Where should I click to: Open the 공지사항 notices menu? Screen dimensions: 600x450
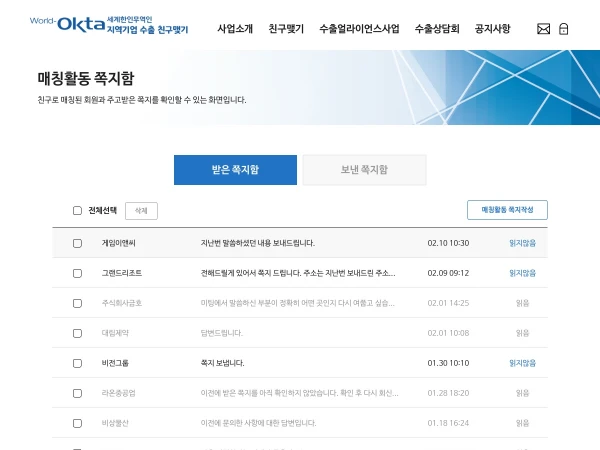coord(492,29)
